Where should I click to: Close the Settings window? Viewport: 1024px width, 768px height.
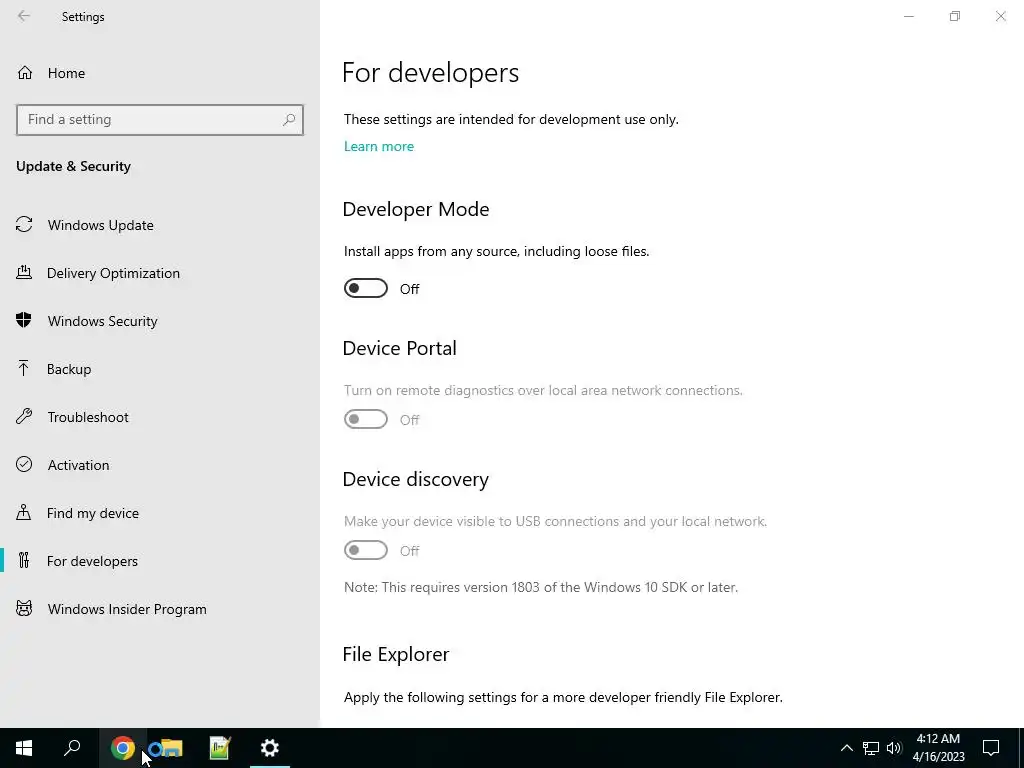tap(1000, 16)
